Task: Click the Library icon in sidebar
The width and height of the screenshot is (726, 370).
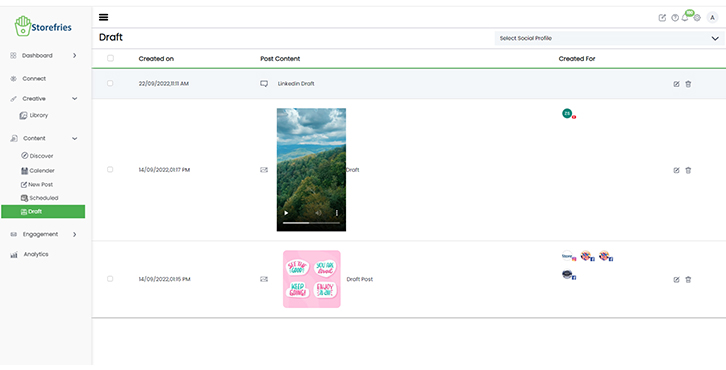Action: click(x=23, y=115)
